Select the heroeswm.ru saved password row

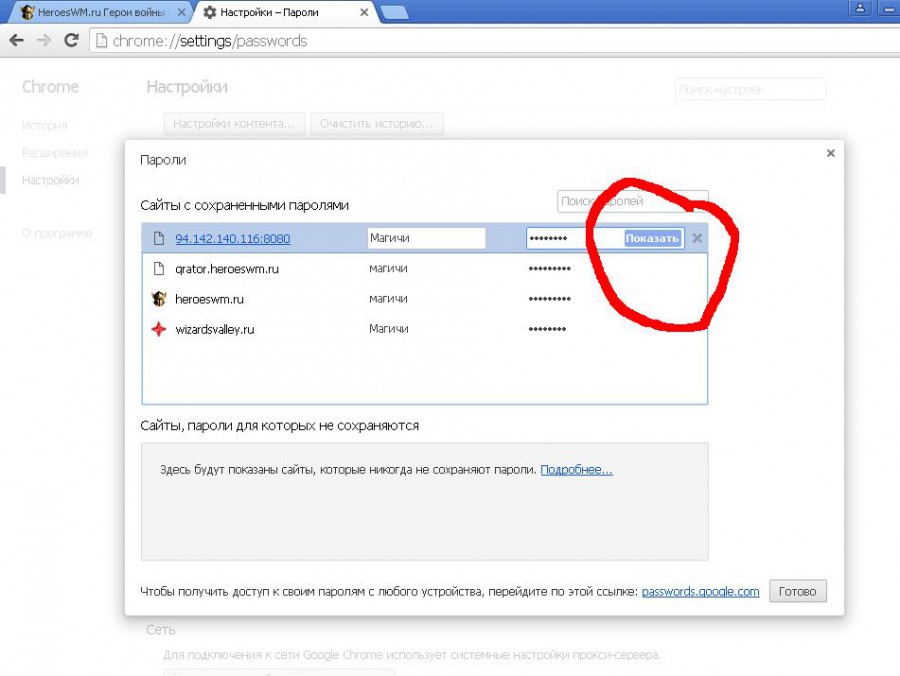click(424, 299)
